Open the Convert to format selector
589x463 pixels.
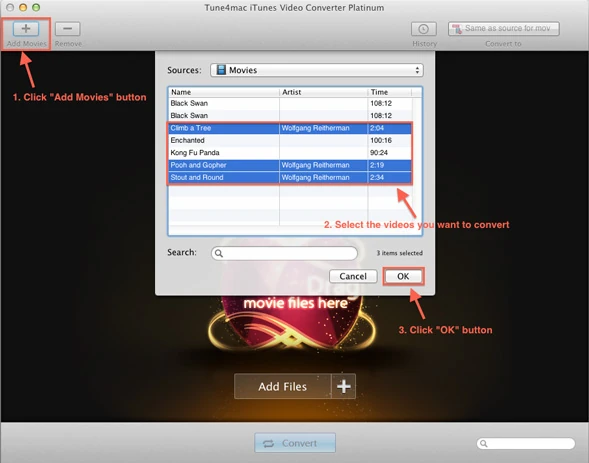point(503,29)
